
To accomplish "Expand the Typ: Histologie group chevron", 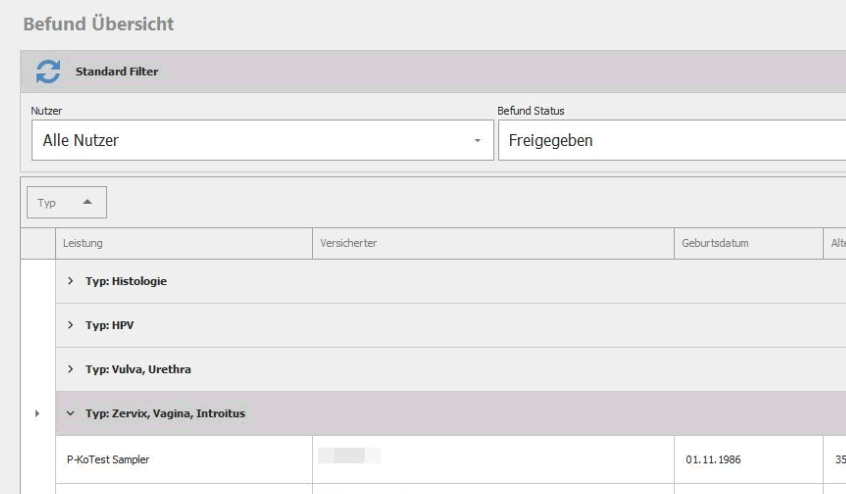I will coord(71,282).
